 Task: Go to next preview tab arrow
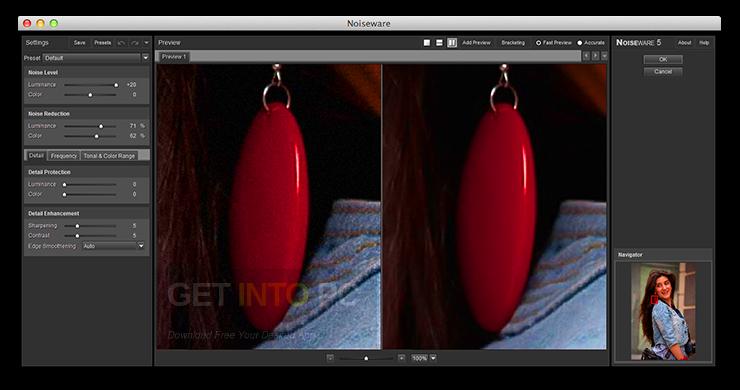[595, 56]
